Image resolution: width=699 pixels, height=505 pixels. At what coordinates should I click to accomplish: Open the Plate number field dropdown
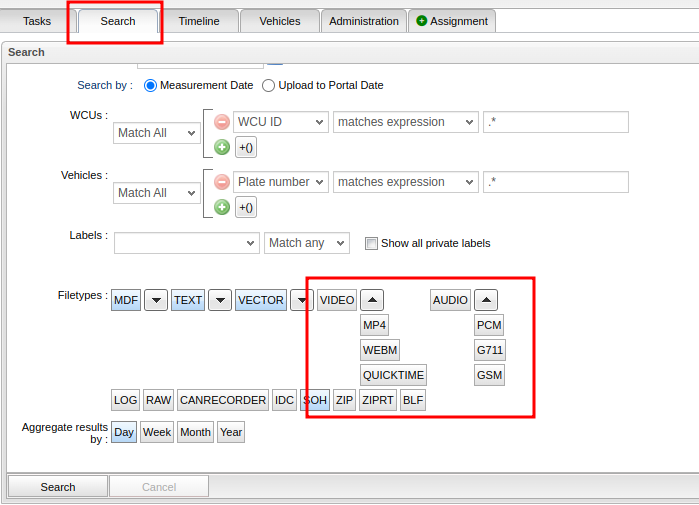click(x=280, y=182)
